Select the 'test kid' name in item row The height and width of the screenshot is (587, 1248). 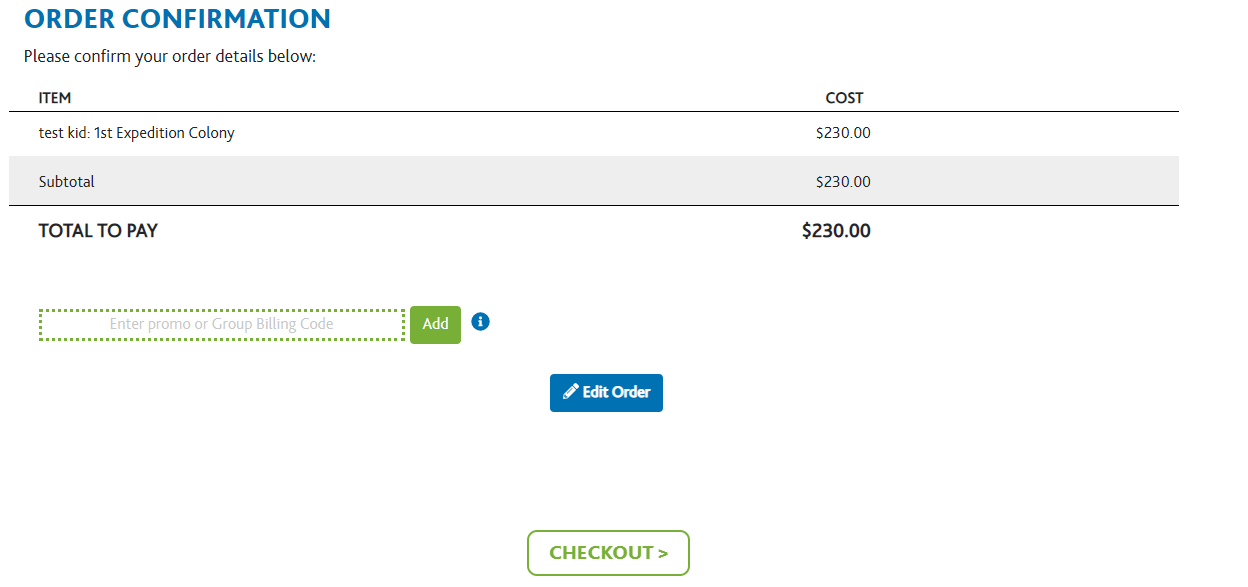click(x=63, y=132)
